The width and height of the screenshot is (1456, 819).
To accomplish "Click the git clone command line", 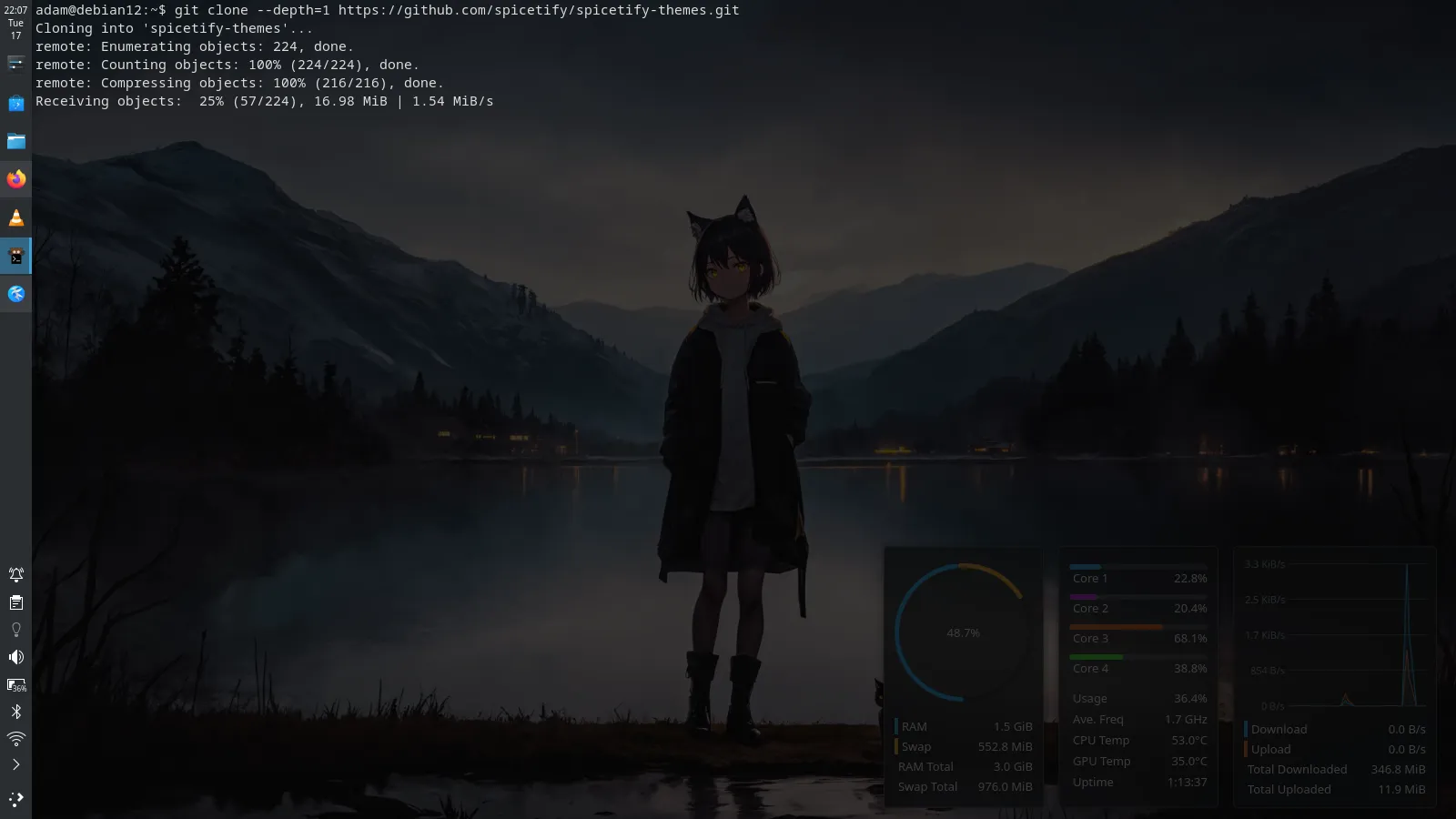I will point(388,10).
